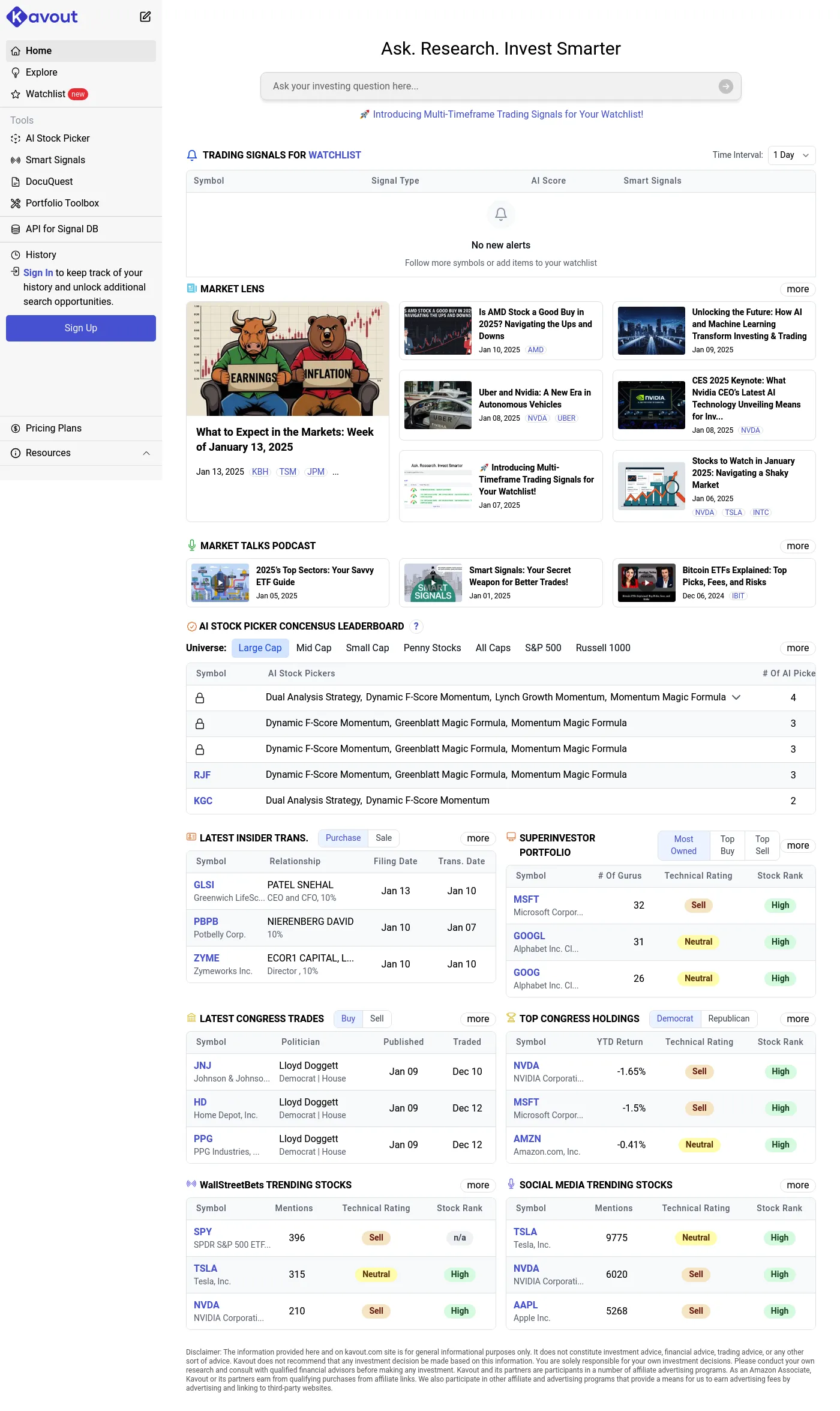Open the Time Interval 1 Day dropdown

tap(791, 155)
